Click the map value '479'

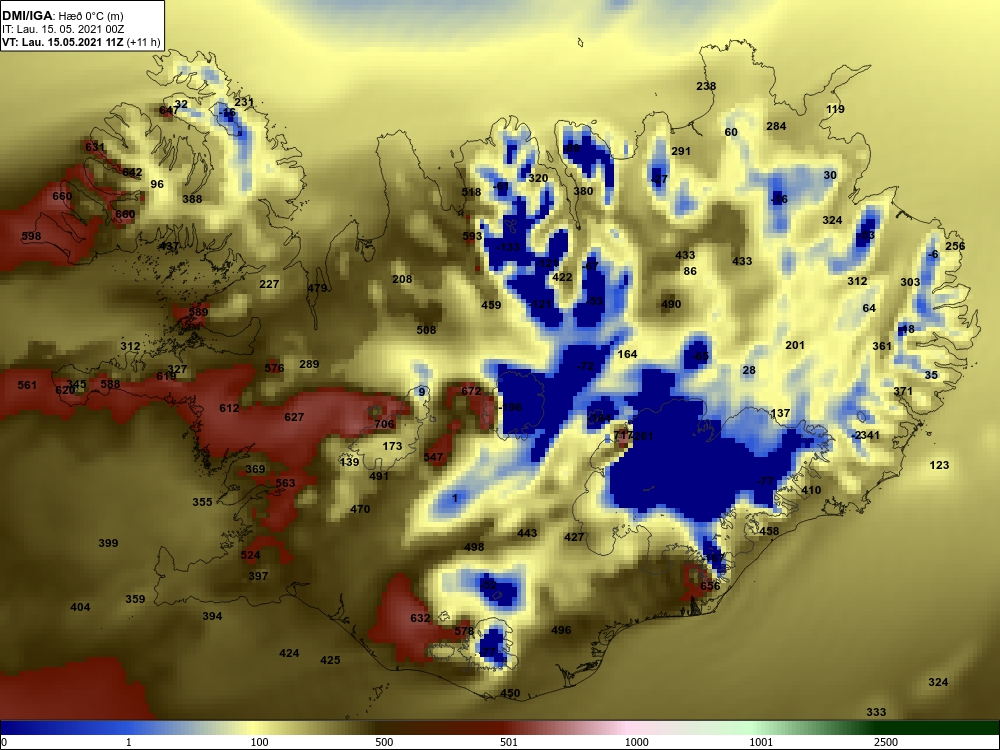click(x=318, y=288)
